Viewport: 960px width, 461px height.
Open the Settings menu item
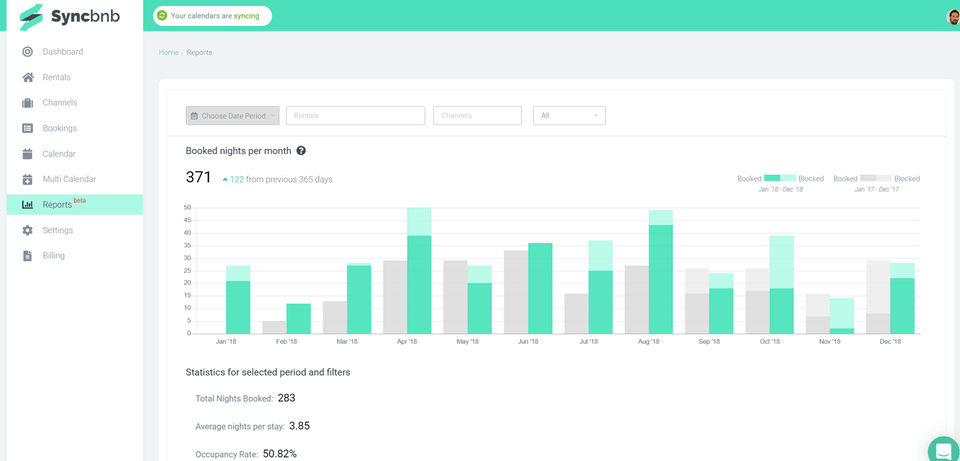75,230
